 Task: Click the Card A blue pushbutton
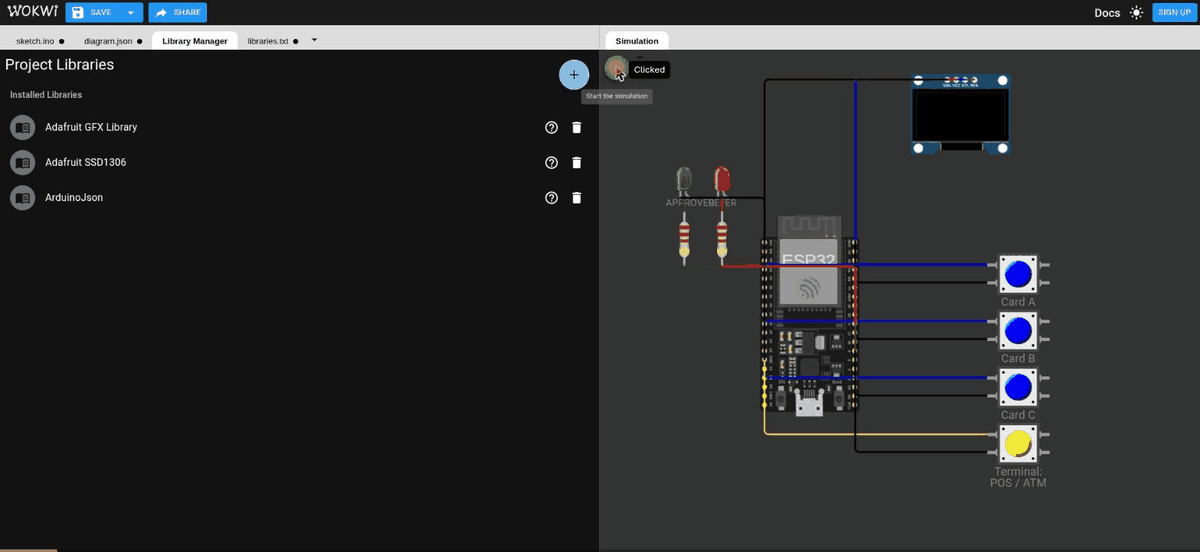tap(1018, 274)
